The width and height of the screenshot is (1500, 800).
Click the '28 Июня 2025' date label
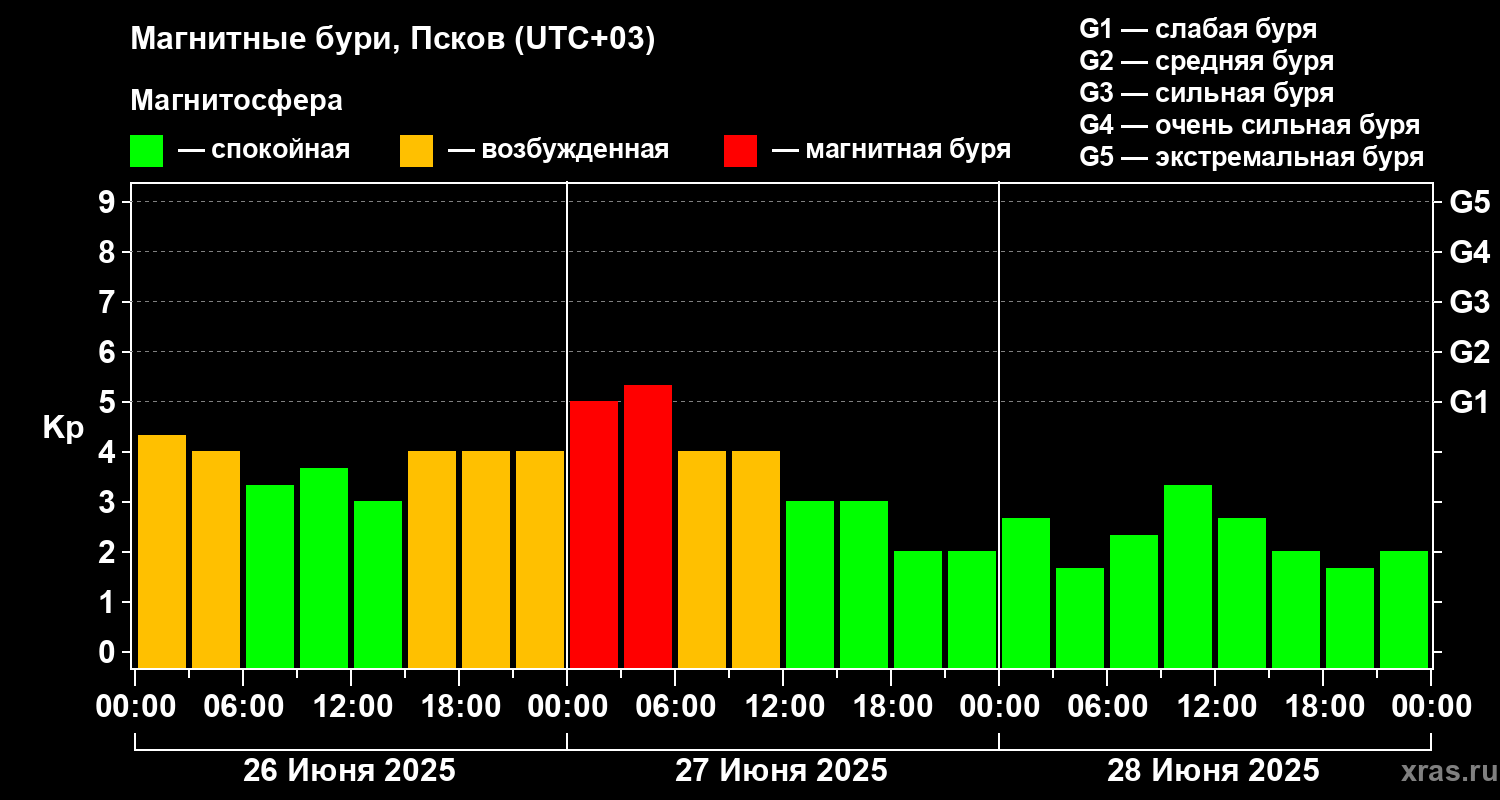click(x=1214, y=771)
